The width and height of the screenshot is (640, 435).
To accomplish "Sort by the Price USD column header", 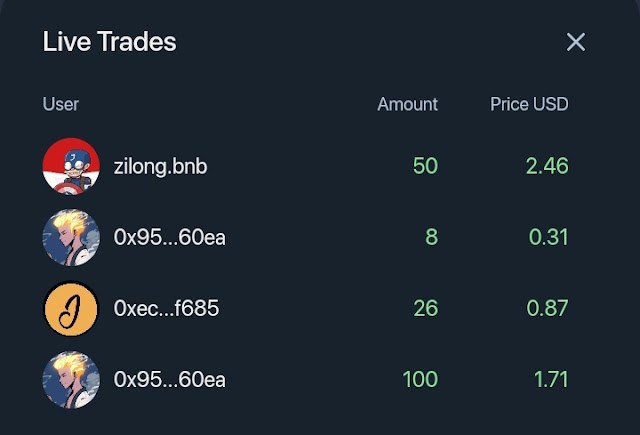I will (x=529, y=104).
